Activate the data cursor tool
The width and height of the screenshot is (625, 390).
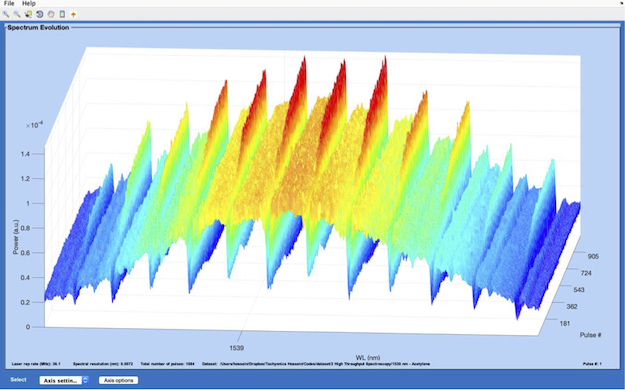pyautogui.click(x=28, y=14)
